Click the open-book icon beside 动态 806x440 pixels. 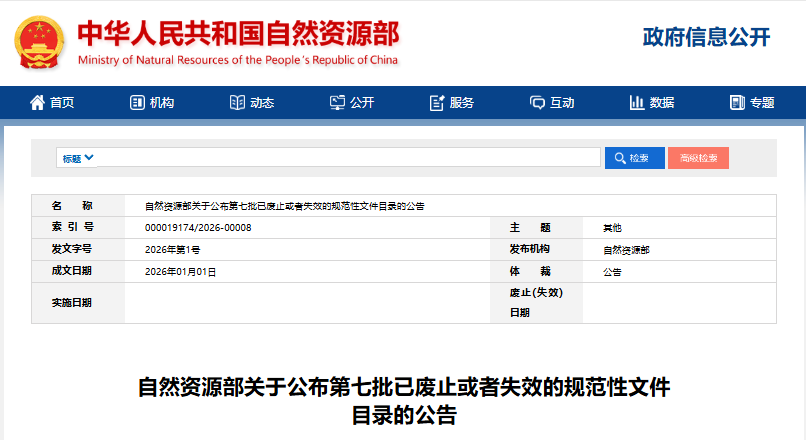click(x=237, y=102)
